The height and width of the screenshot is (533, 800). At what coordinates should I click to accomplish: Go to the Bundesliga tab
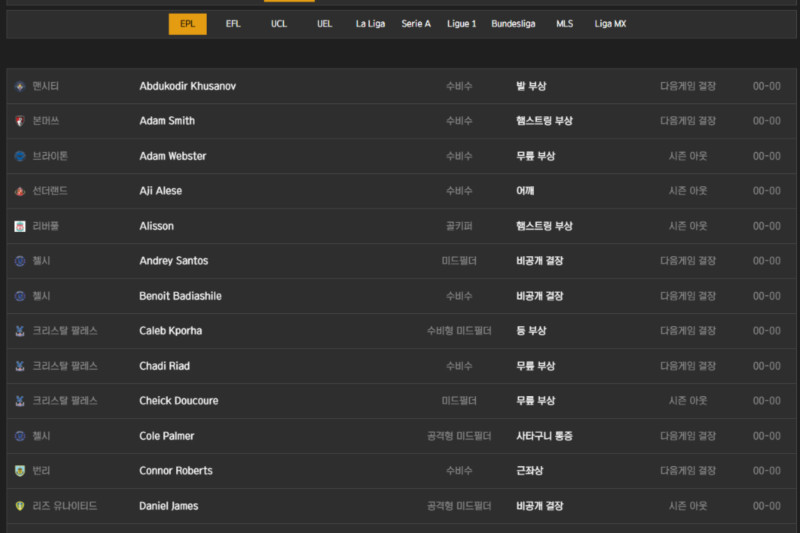[x=513, y=24]
